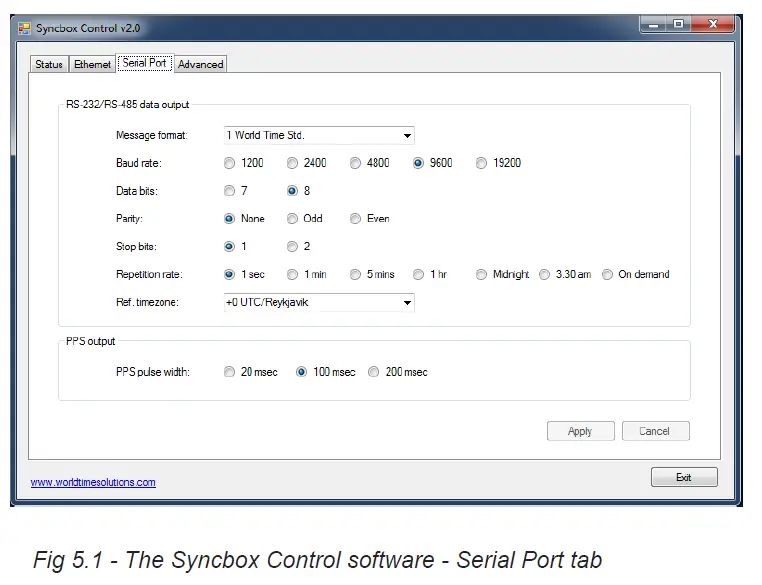Open the Message format dropdown
762x585 pixels.
(319, 136)
